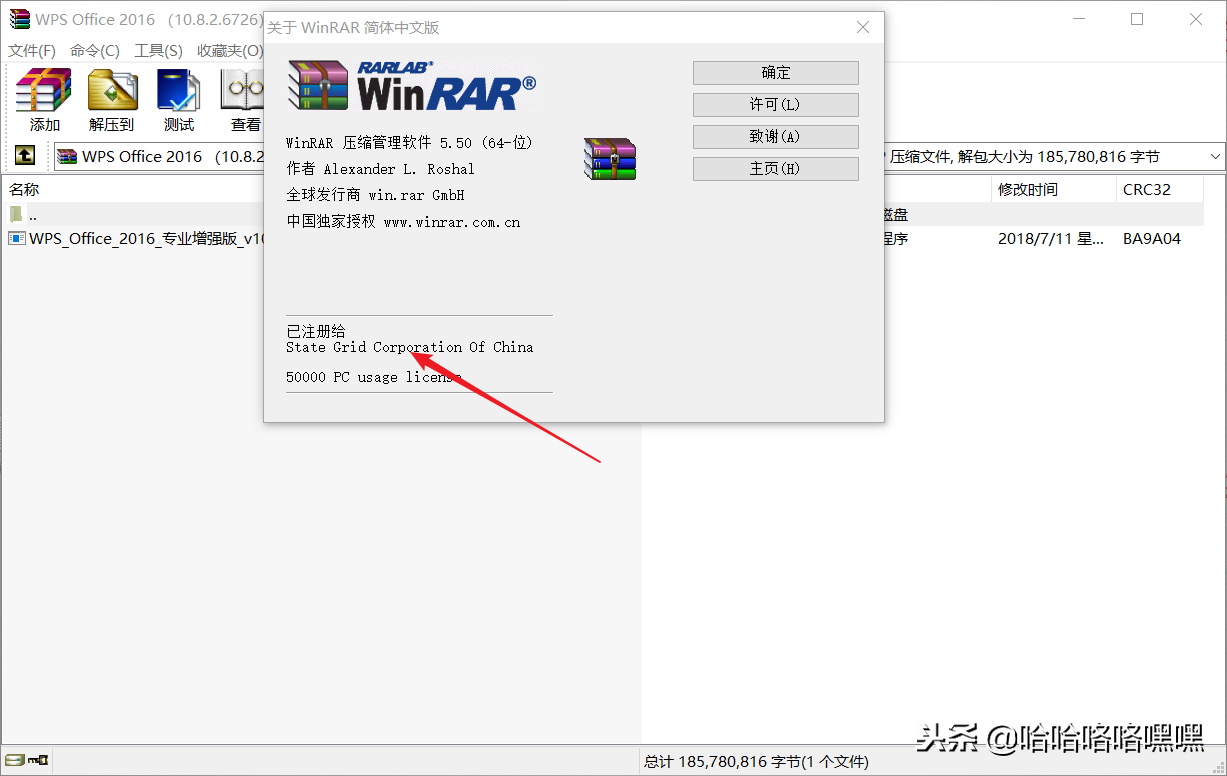Expand the archive path dropdown
1227x776 pixels.
[1215, 157]
